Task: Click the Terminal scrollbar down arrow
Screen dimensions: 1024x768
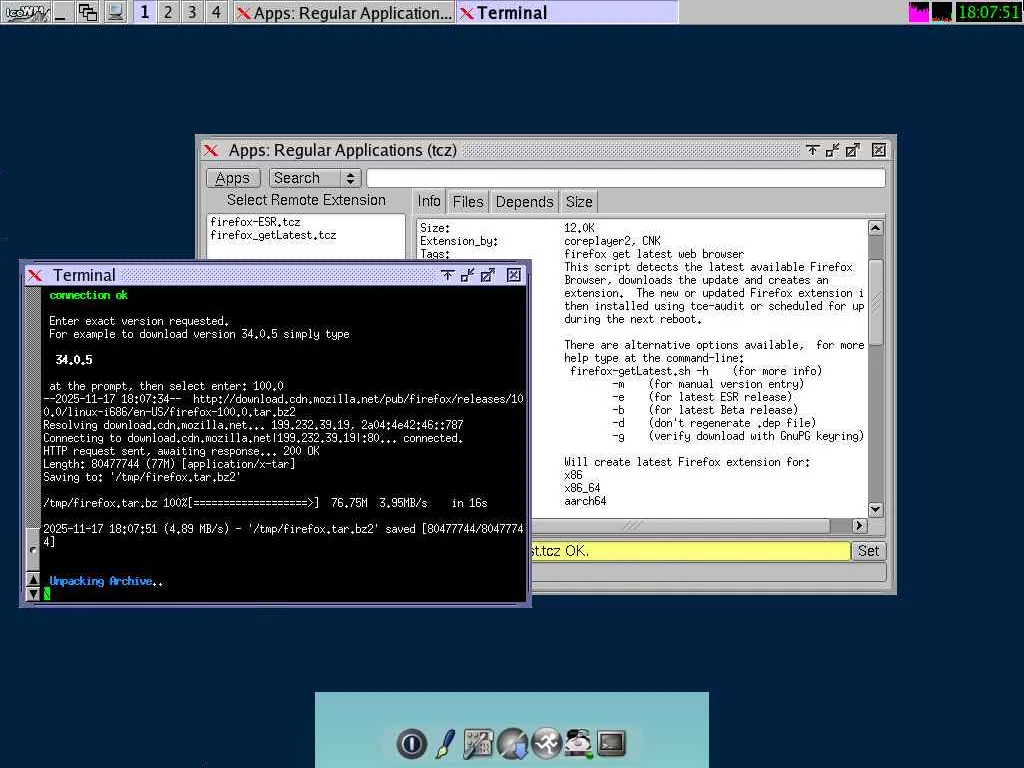Action: [x=33, y=594]
